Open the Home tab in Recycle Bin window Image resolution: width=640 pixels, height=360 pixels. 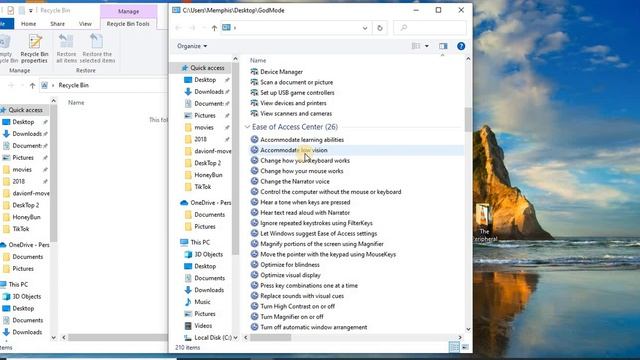(29, 24)
